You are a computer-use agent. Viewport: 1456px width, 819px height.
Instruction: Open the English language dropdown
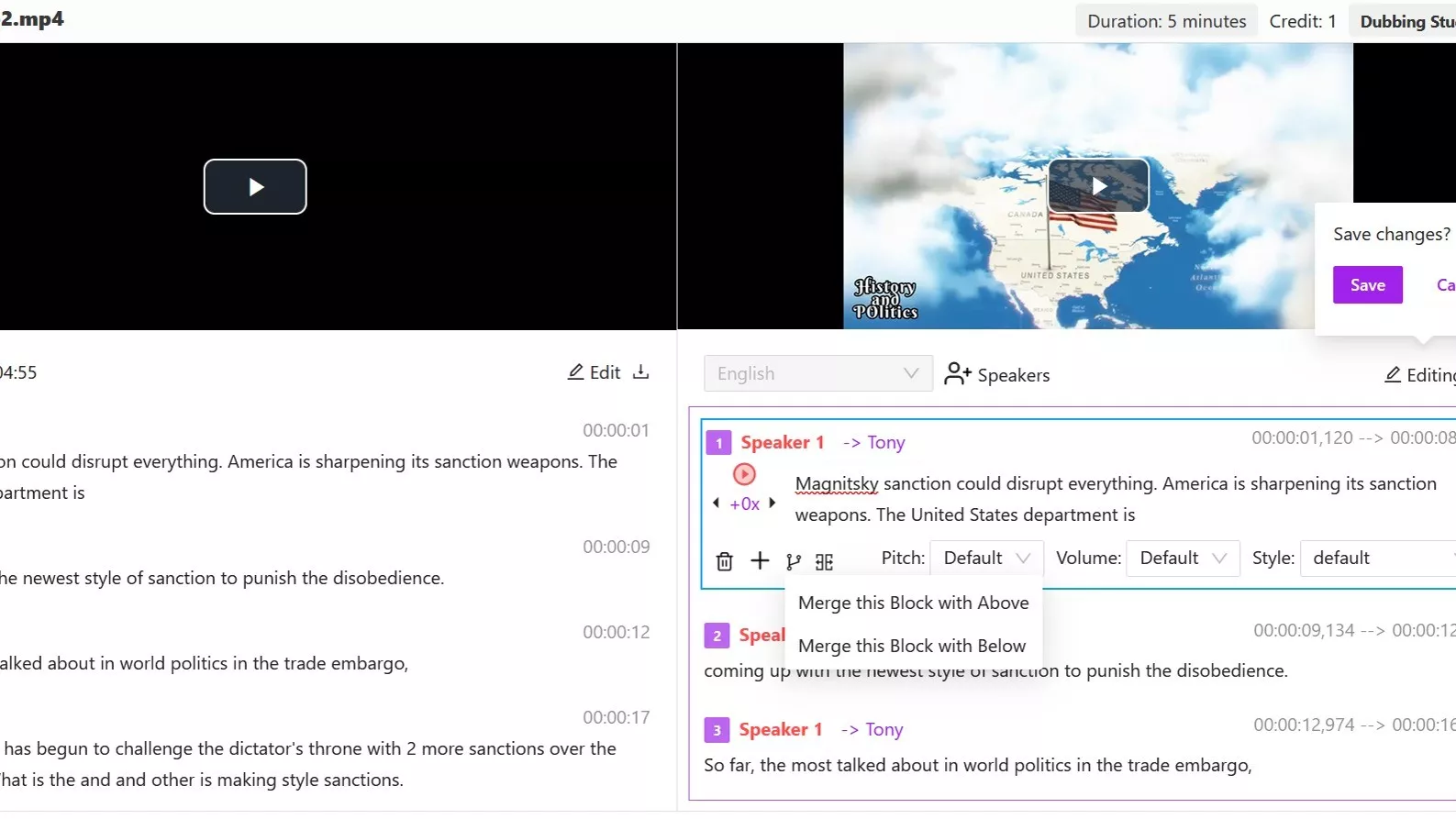click(x=817, y=373)
